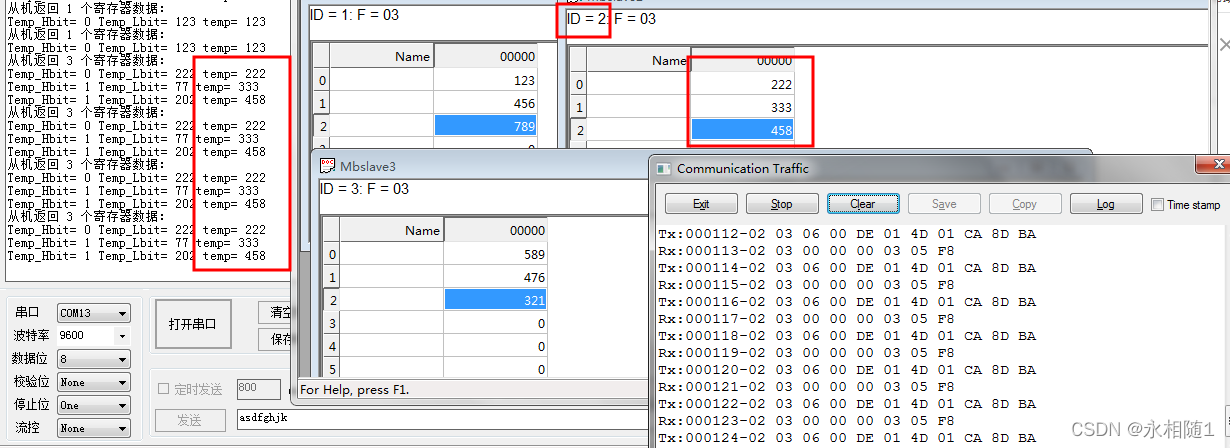Open the 校验位 parity dropdown
The image size is (1230, 448).
click(x=93, y=382)
